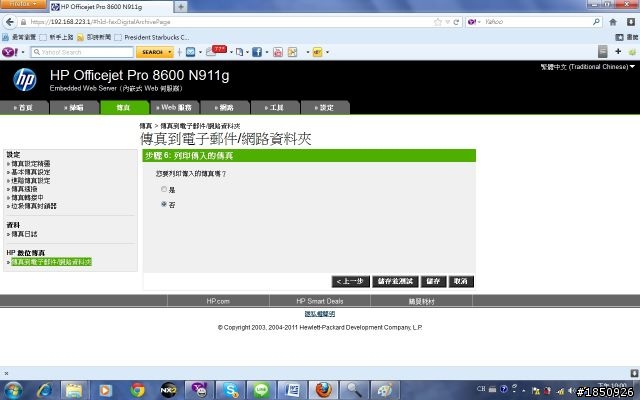This screenshot has width=640, height=400.
Task: Open the 設定 (Settings) tab
Action: point(325,108)
